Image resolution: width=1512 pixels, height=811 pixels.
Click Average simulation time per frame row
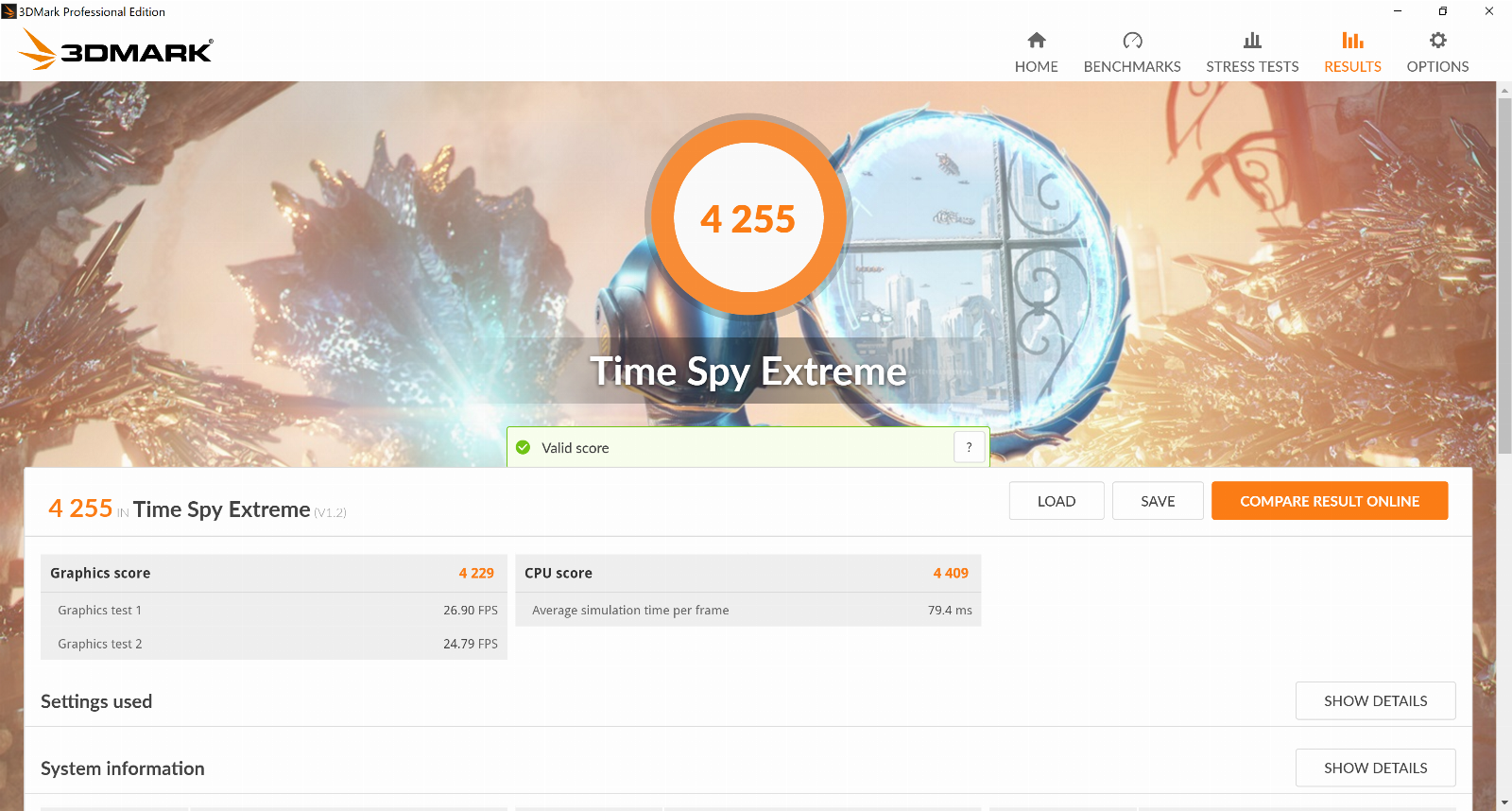(748, 610)
